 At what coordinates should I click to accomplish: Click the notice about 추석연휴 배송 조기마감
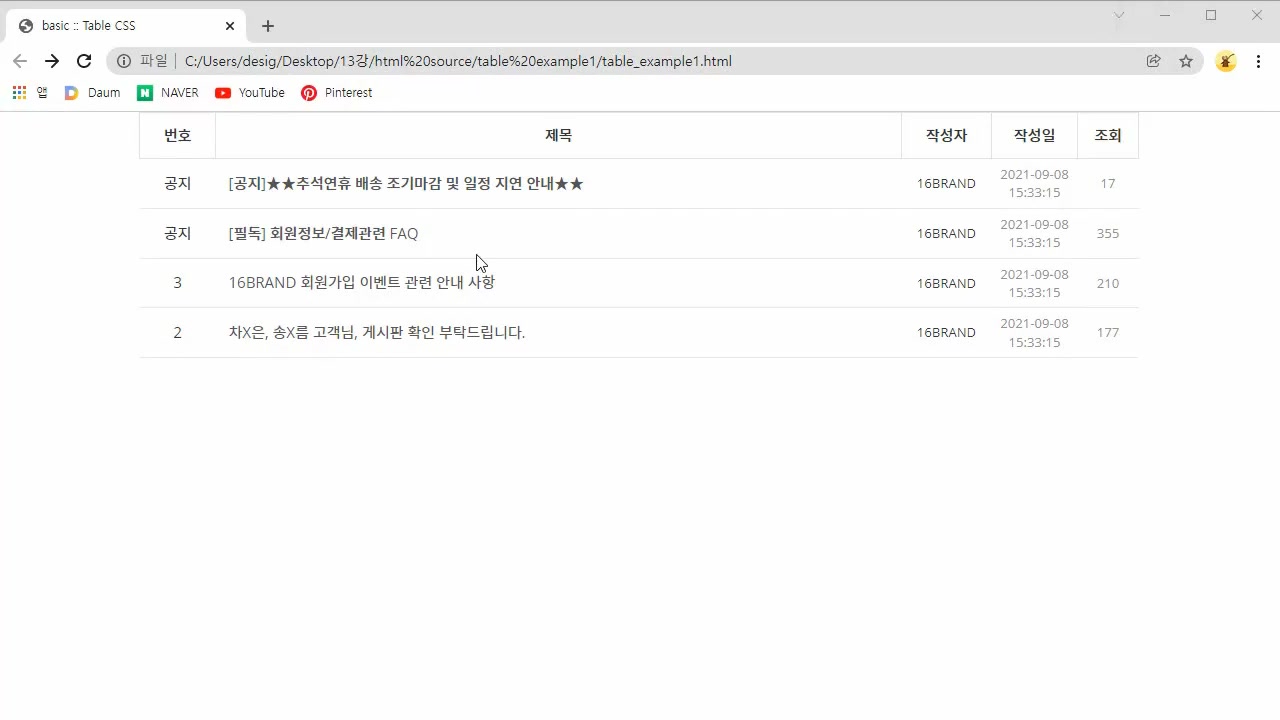(405, 183)
